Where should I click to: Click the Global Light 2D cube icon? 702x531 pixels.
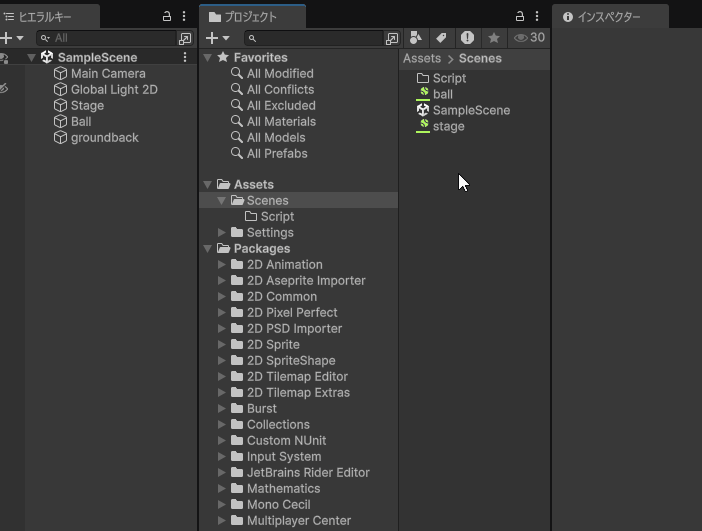[60, 90]
